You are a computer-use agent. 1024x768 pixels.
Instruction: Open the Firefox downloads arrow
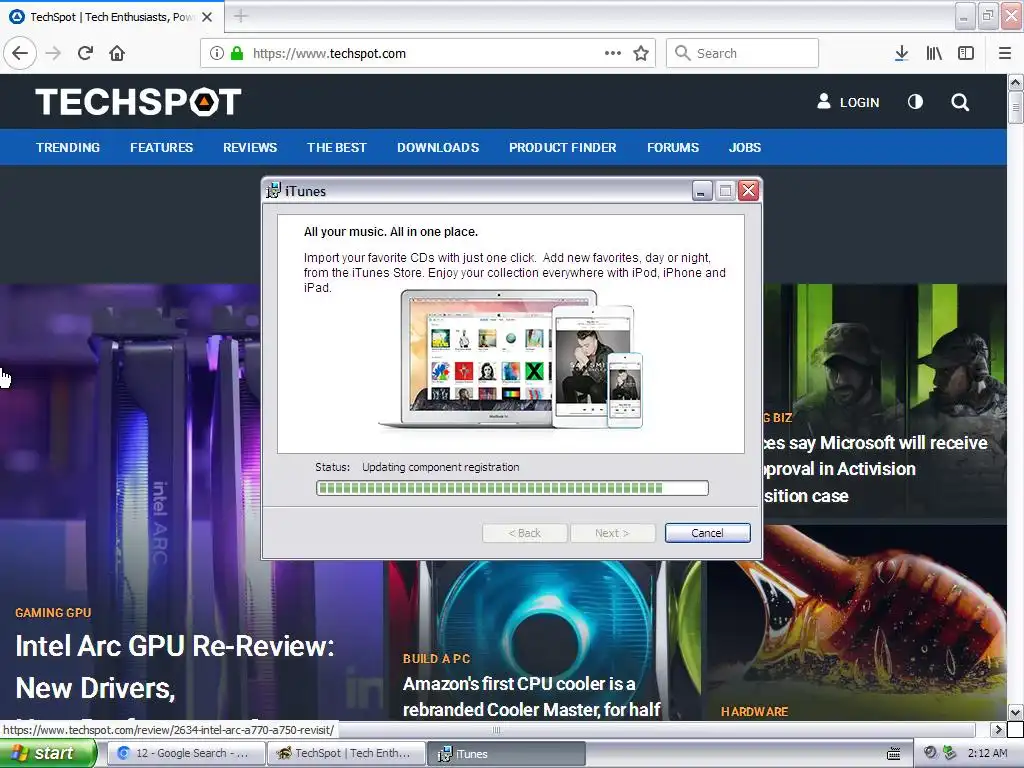coord(901,53)
